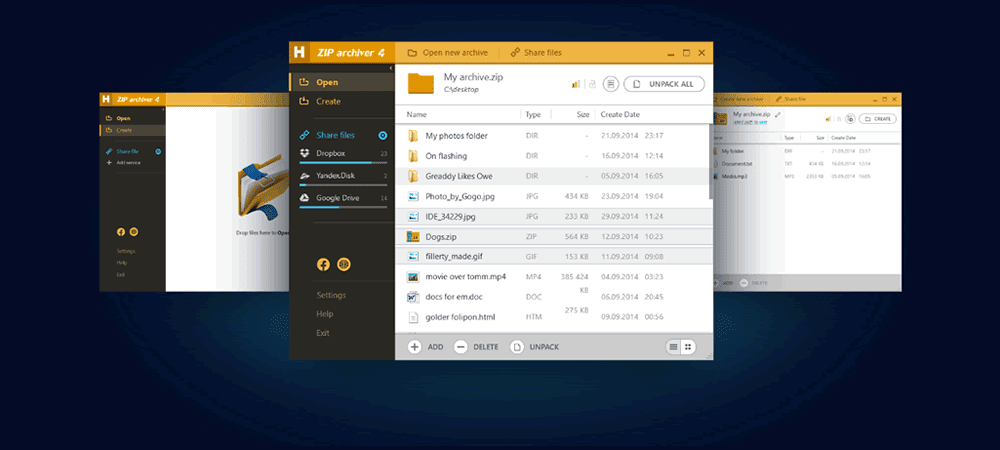
Task: Sort by the Name column header
Action: pyautogui.click(x=416, y=115)
